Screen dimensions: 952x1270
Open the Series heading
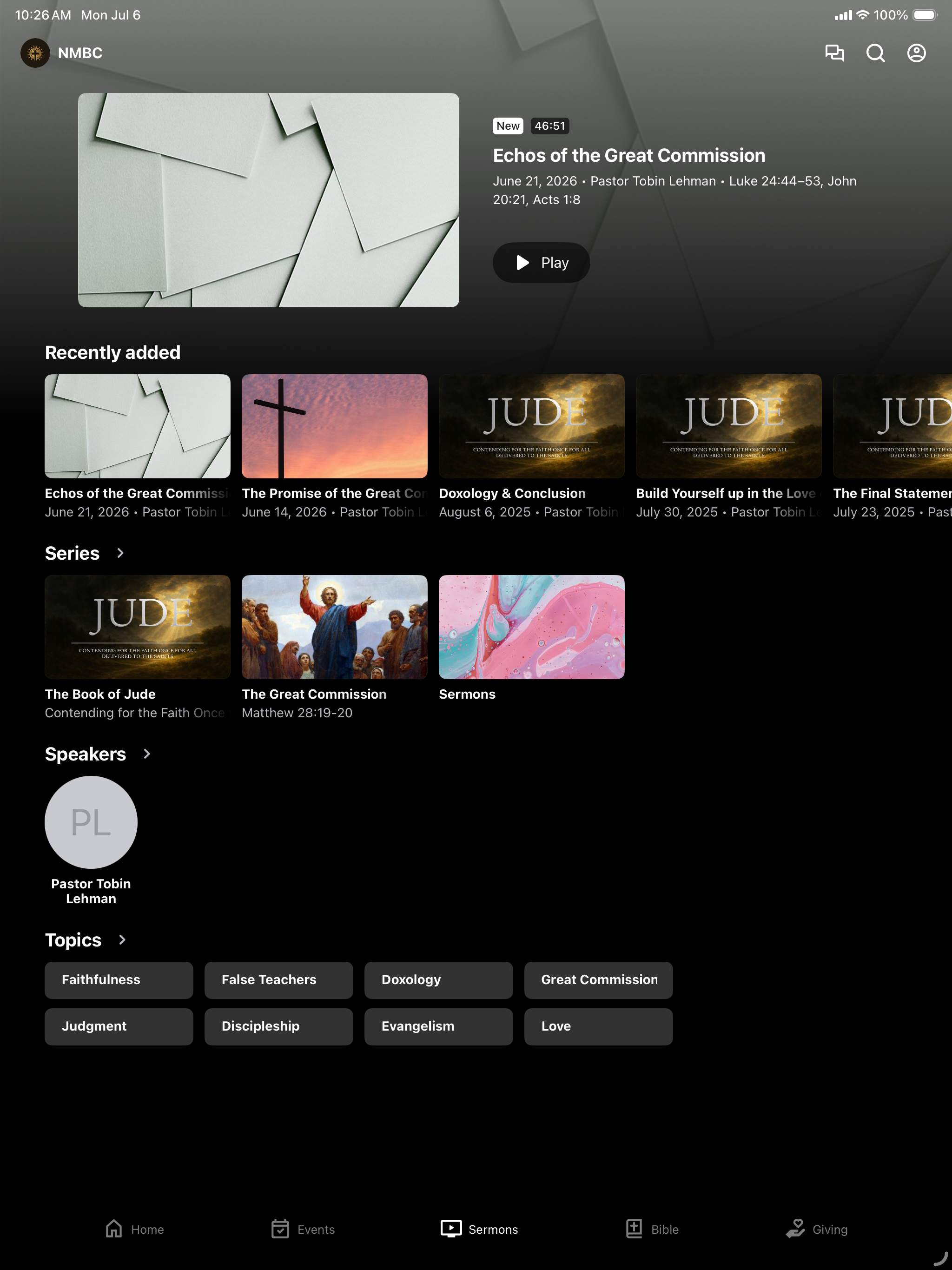pos(73,553)
